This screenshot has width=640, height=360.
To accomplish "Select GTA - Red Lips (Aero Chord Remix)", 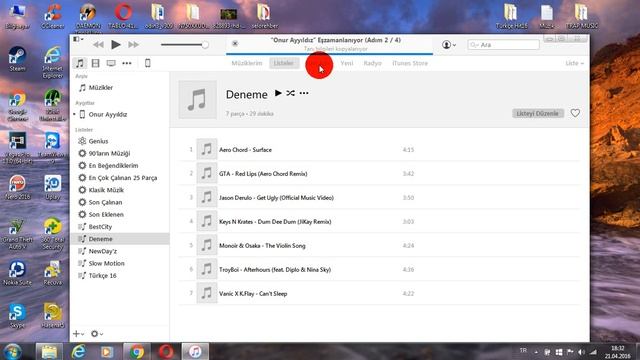I will (379, 173).
